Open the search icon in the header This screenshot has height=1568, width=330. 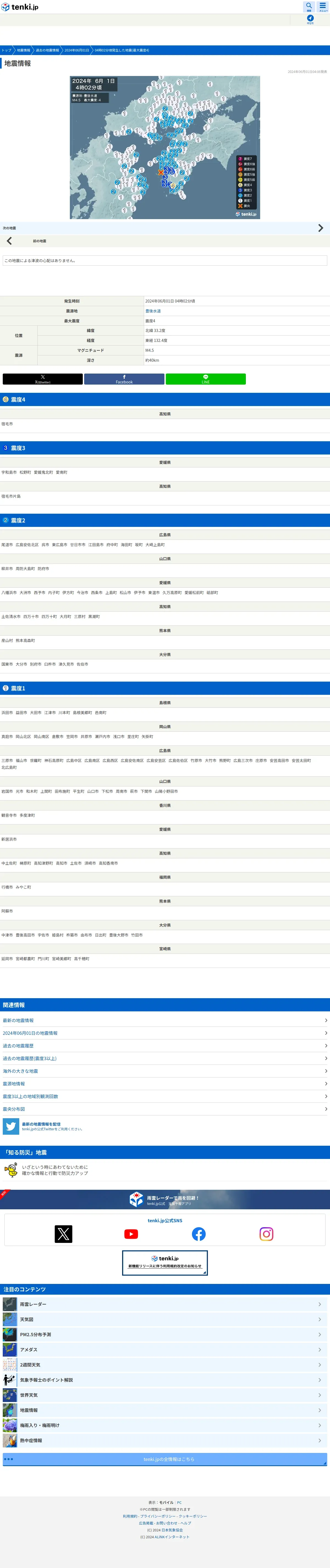(x=309, y=7)
